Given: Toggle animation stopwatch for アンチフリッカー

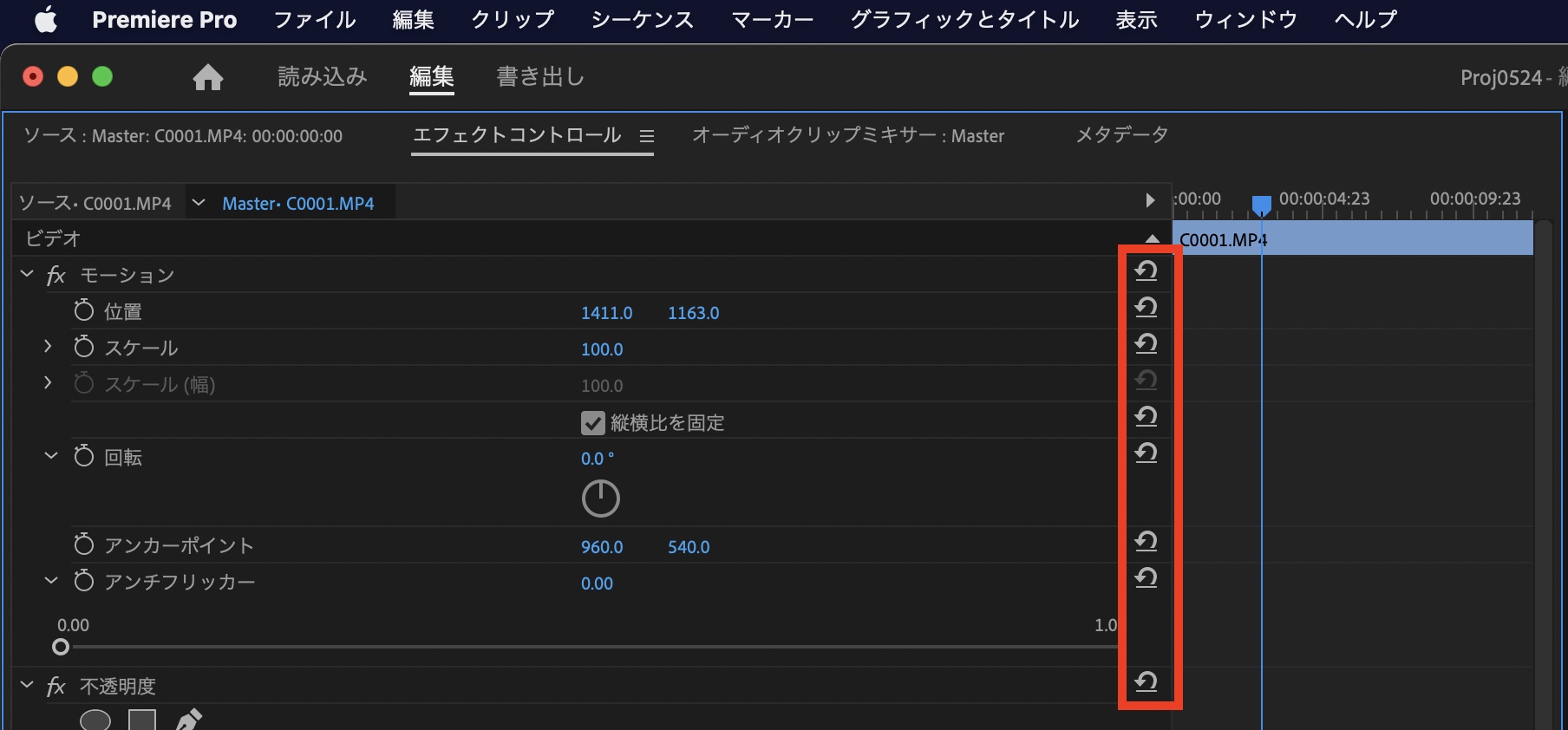Looking at the screenshot, I should [x=83, y=581].
